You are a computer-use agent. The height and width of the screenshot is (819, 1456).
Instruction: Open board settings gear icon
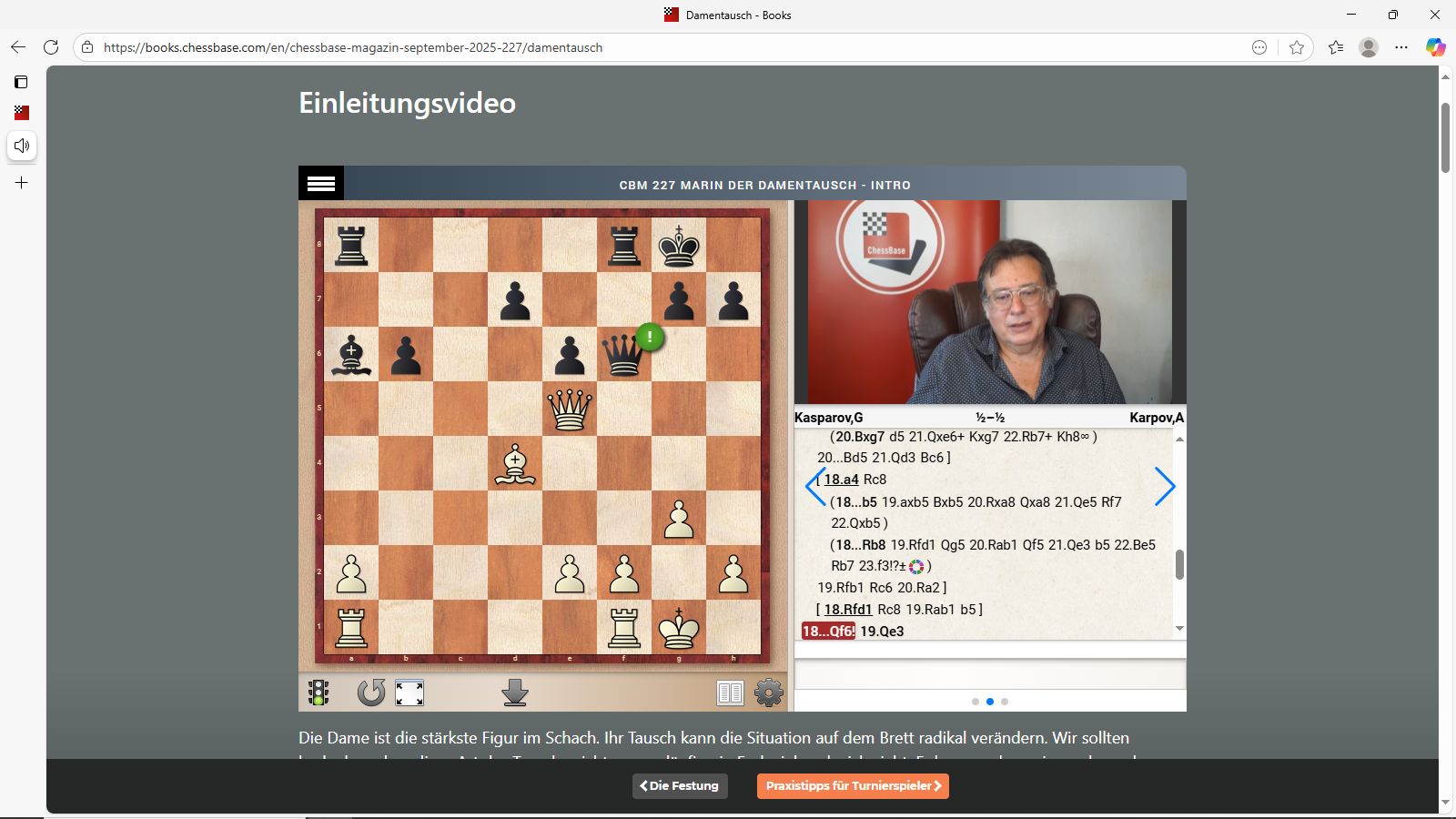(x=769, y=693)
